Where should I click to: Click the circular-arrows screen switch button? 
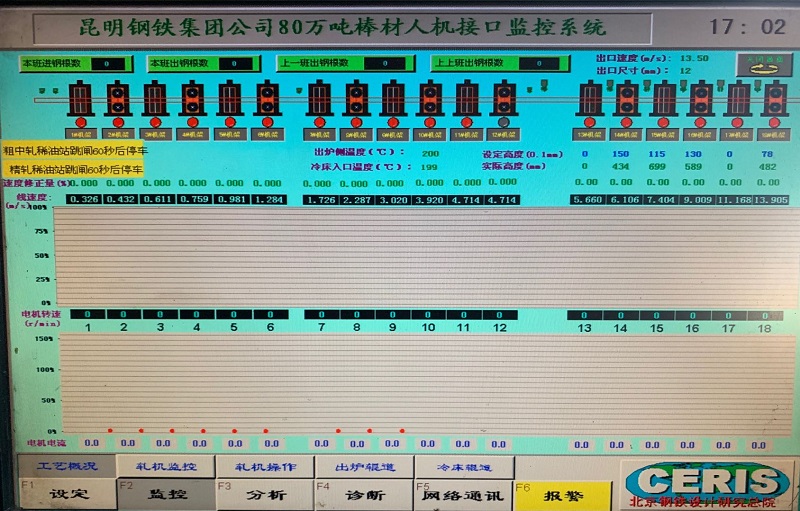(x=764, y=65)
